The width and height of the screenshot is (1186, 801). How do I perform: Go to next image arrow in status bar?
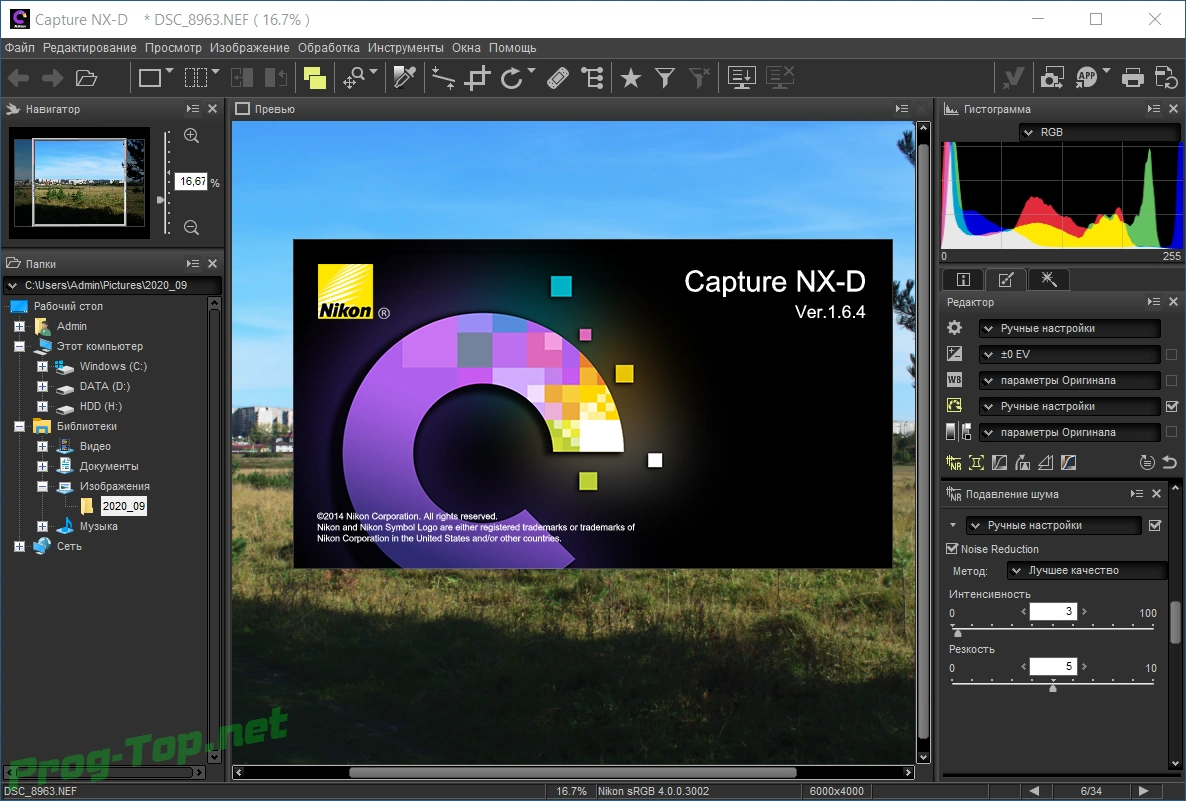(x=1144, y=791)
